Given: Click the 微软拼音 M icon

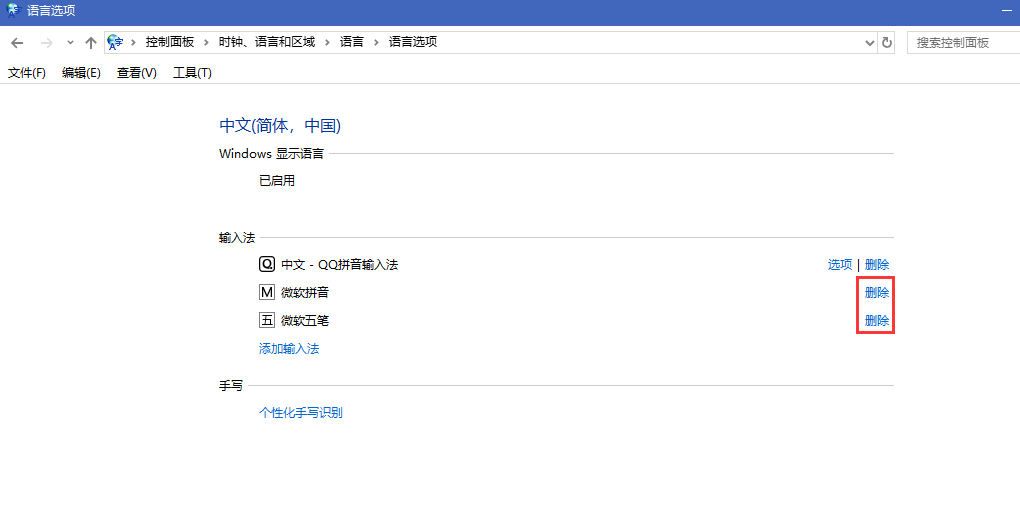Looking at the screenshot, I should click(x=267, y=293).
